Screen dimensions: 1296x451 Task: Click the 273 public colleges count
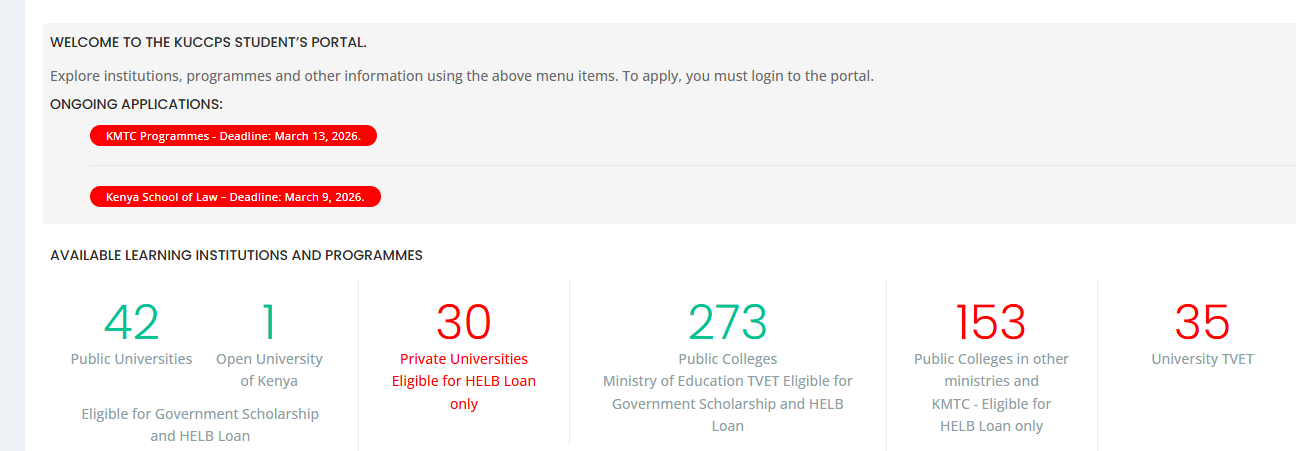point(727,322)
